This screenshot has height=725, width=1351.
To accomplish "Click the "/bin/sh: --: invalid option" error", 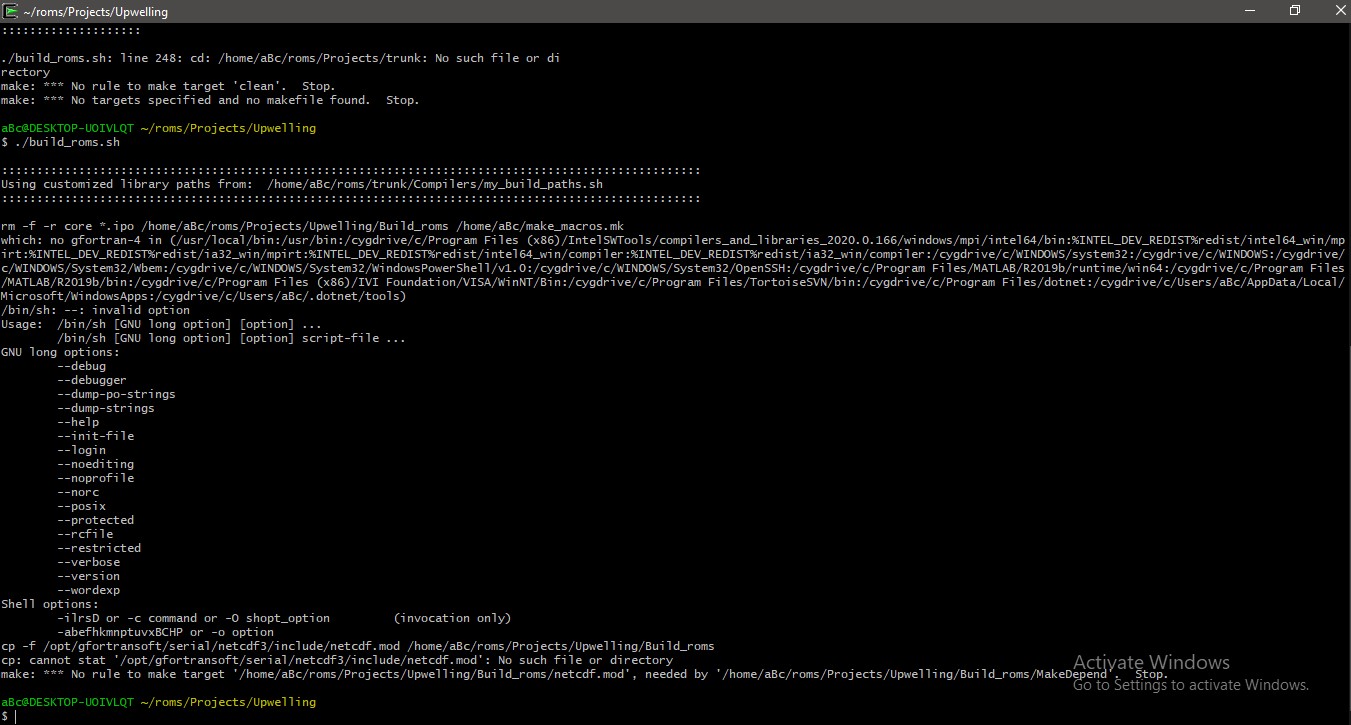I will click(x=95, y=310).
